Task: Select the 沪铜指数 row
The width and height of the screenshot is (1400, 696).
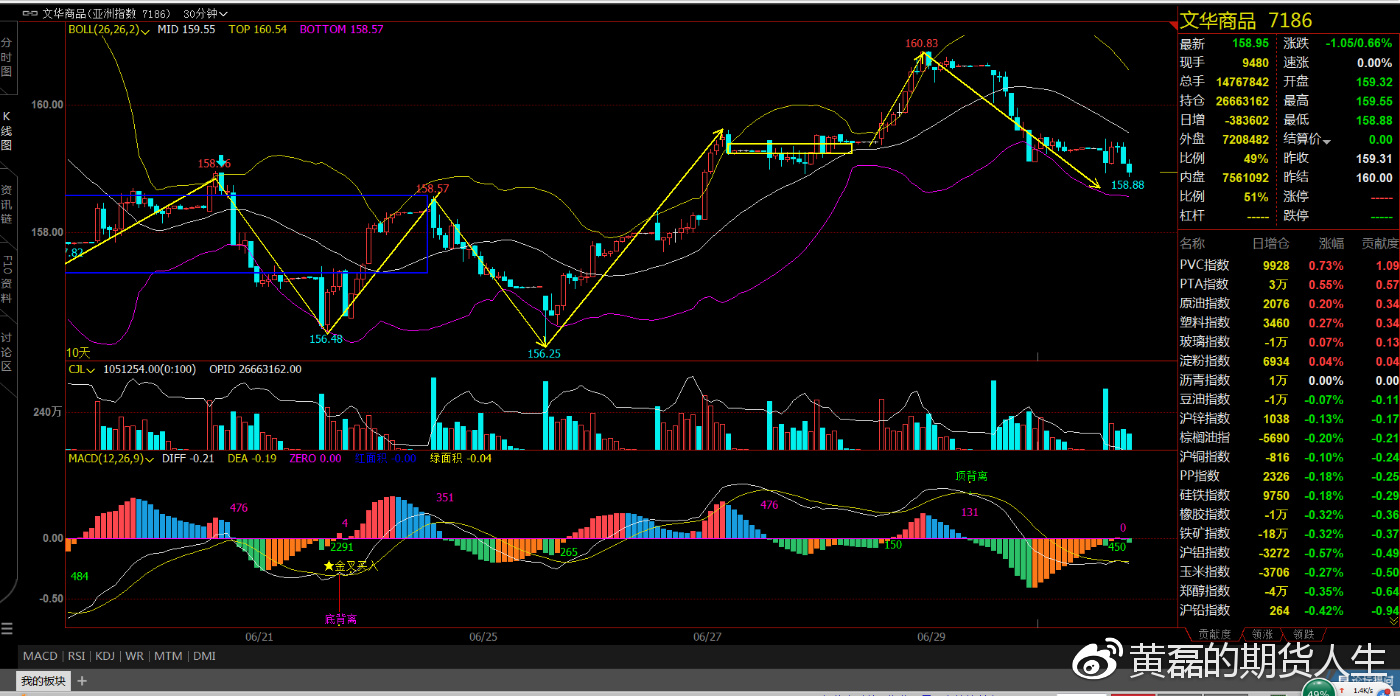Action: 1289,457
